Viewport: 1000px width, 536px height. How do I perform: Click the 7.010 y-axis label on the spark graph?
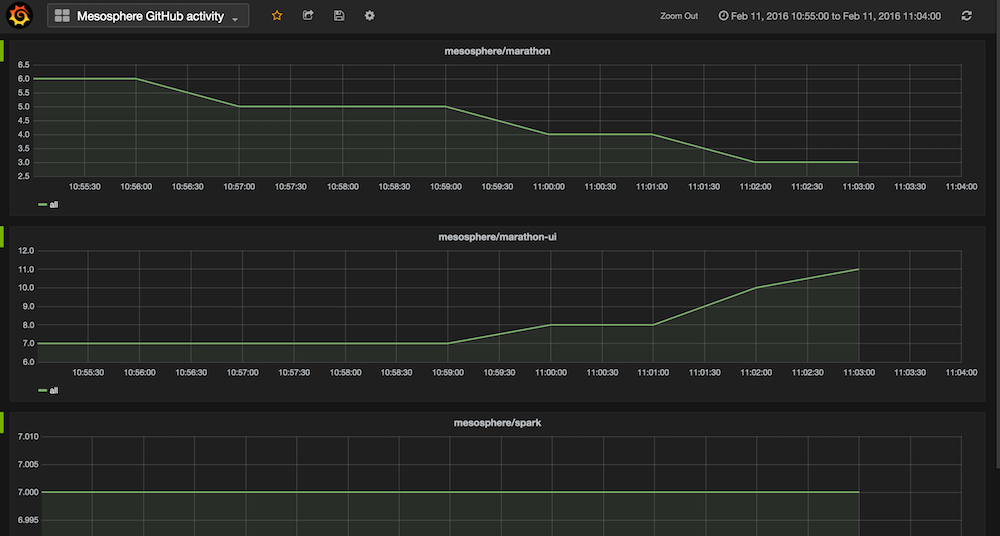[28, 436]
